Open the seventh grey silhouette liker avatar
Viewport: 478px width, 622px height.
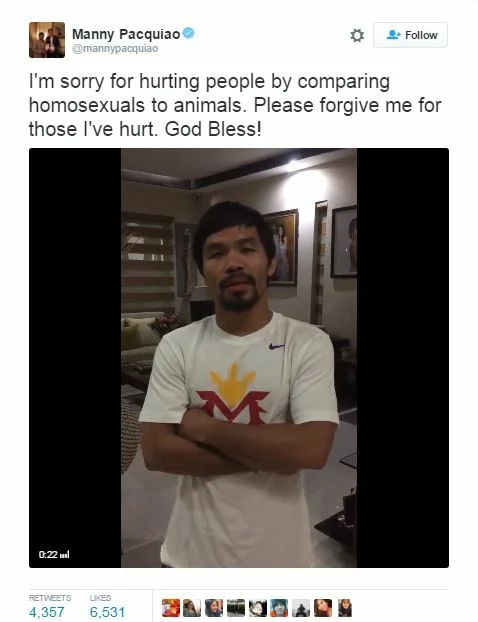301,608
